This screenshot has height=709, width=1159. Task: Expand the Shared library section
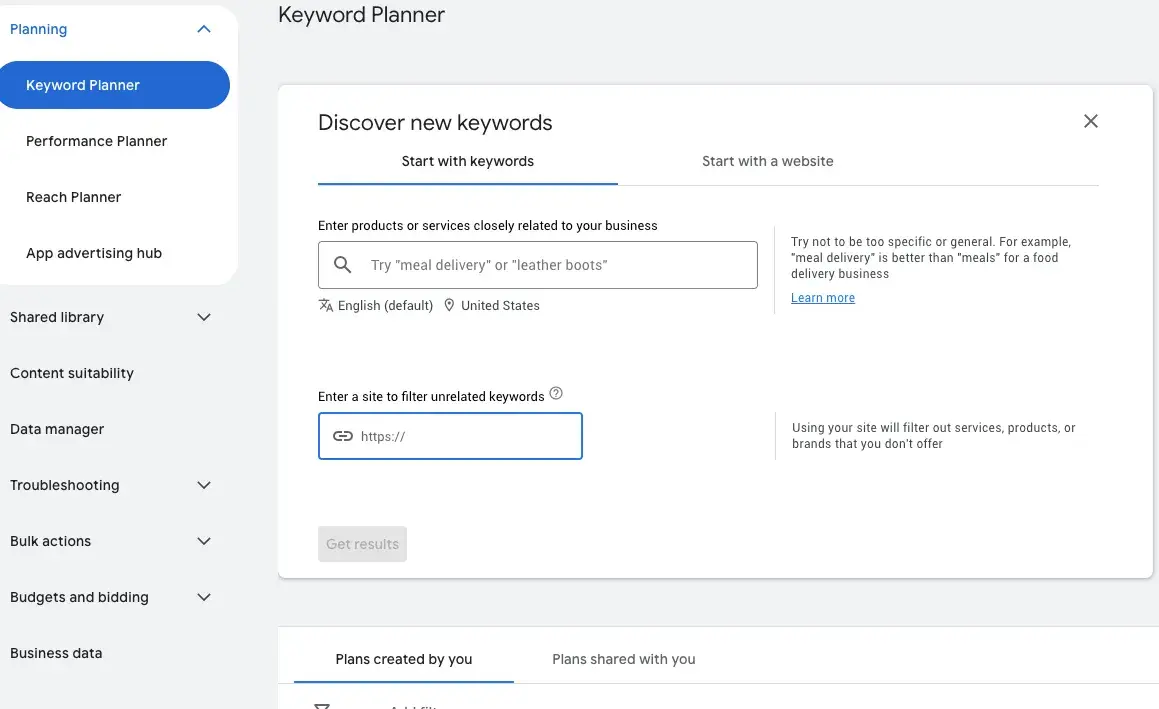[204, 317]
